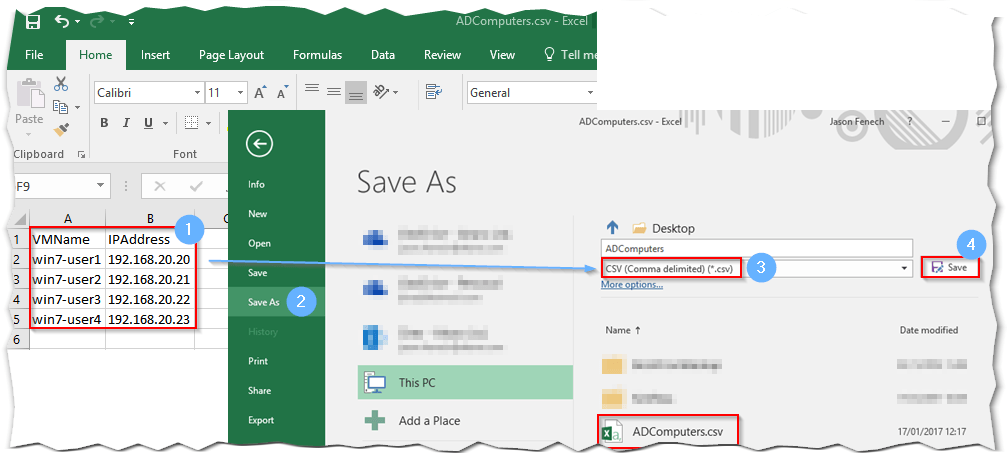Expand the Underline style arrow

[x=165, y=123]
